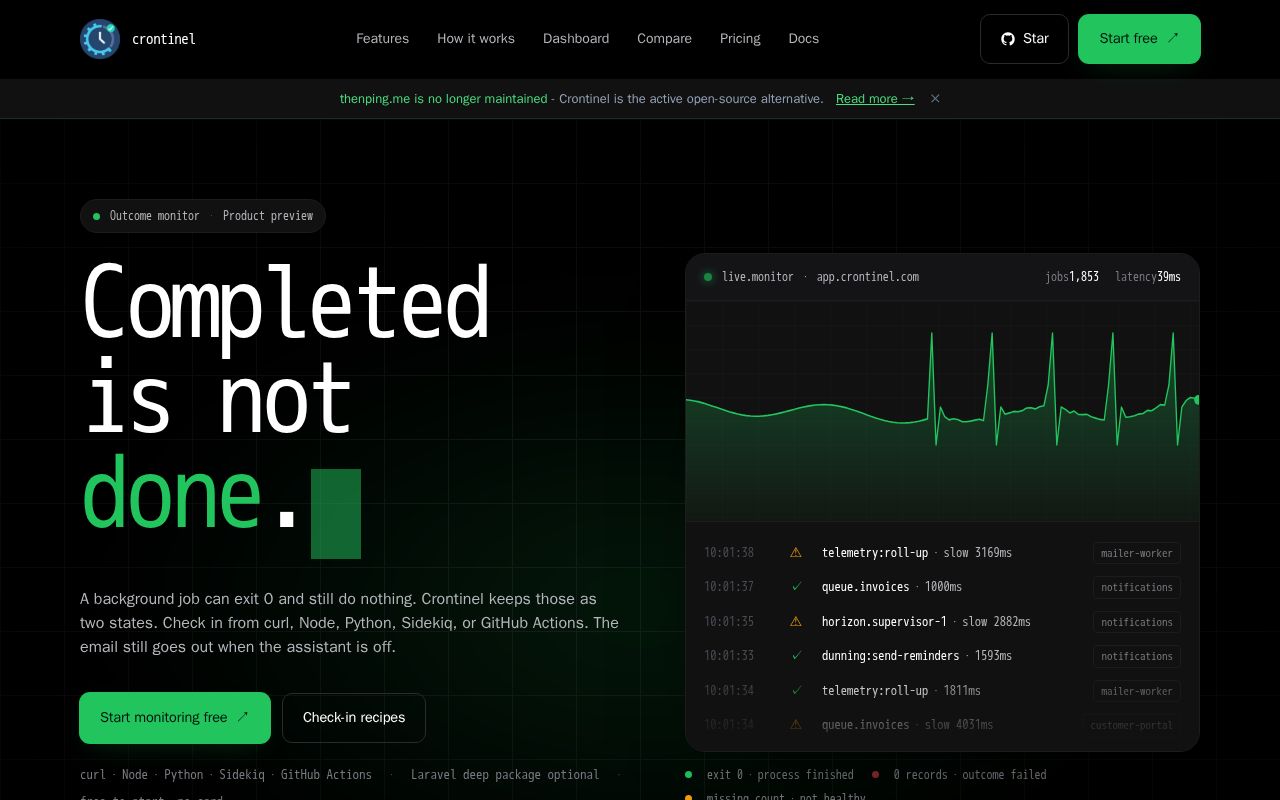Click the Outcome monitor Product preview badge

tap(203, 216)
